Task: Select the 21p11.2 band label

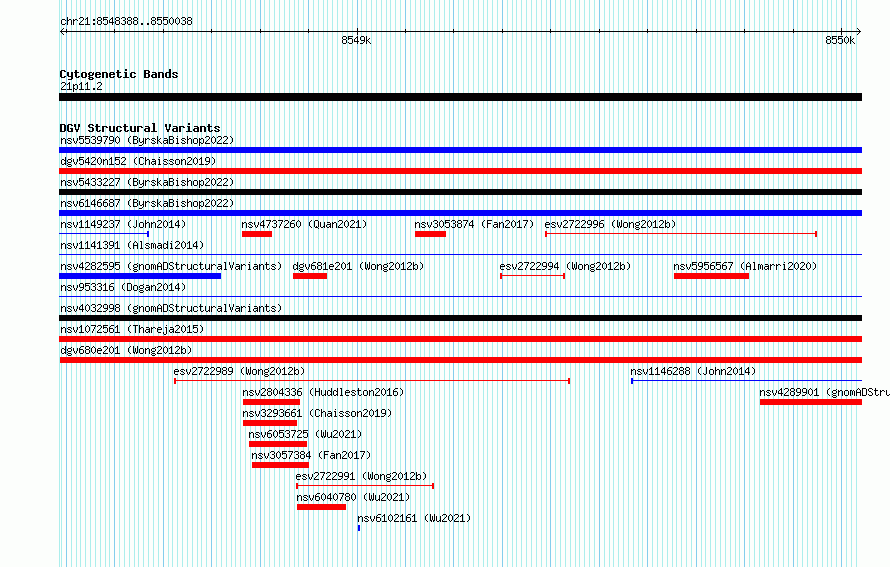Action: (x=81, y=86)
